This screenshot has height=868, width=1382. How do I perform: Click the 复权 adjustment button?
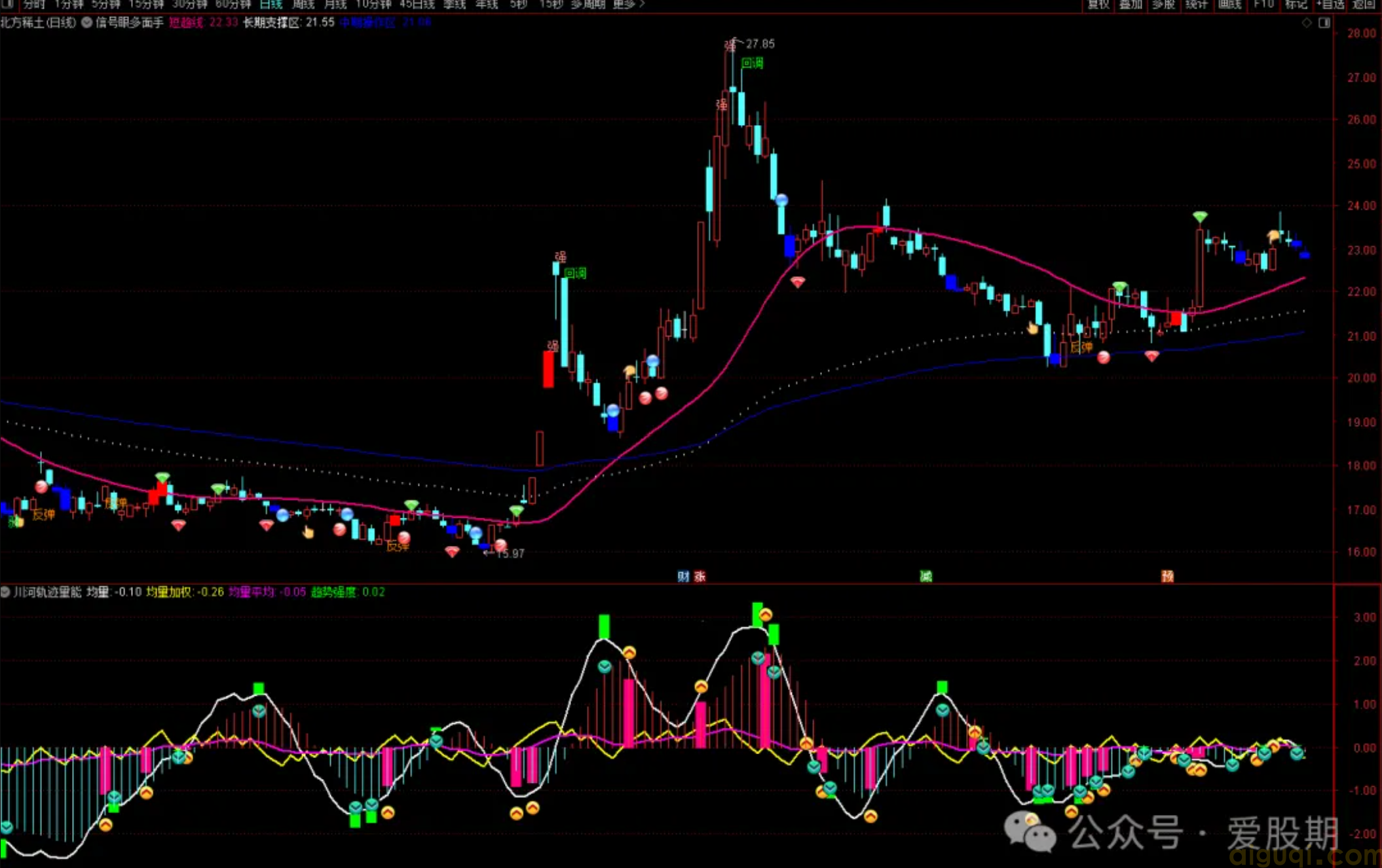1098,4
